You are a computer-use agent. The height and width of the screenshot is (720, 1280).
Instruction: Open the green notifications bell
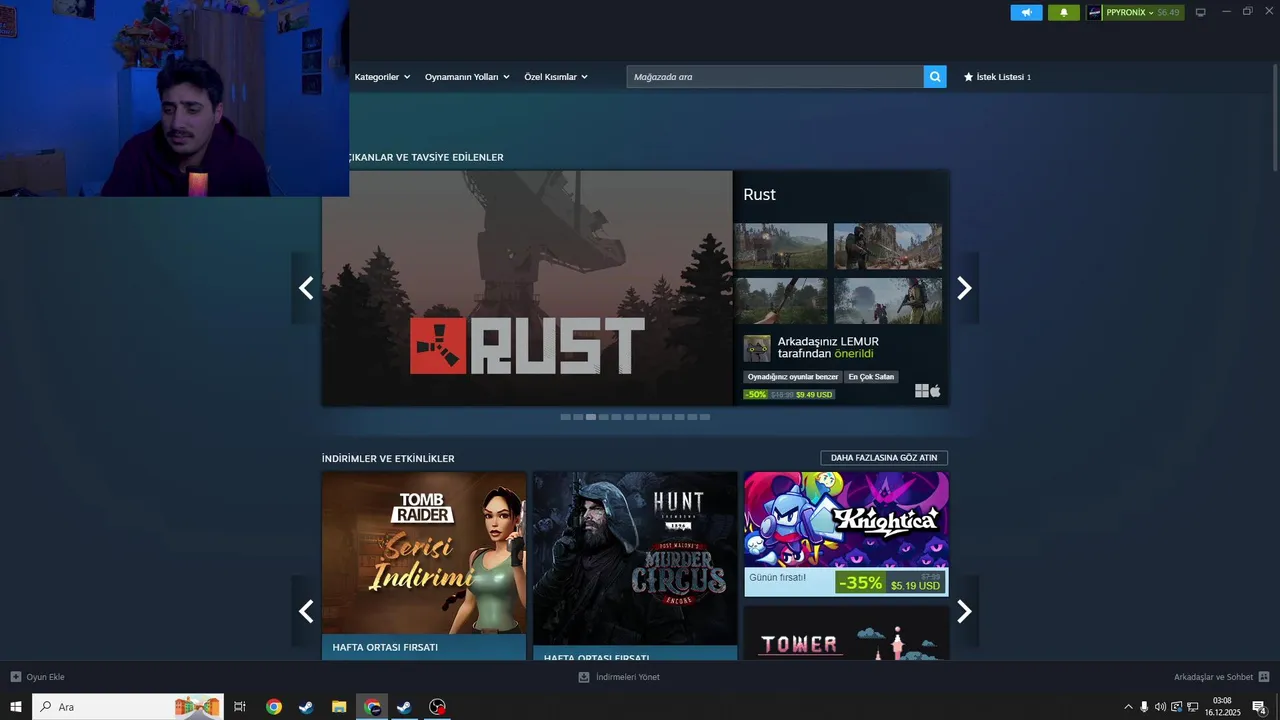coord(1063,12)
